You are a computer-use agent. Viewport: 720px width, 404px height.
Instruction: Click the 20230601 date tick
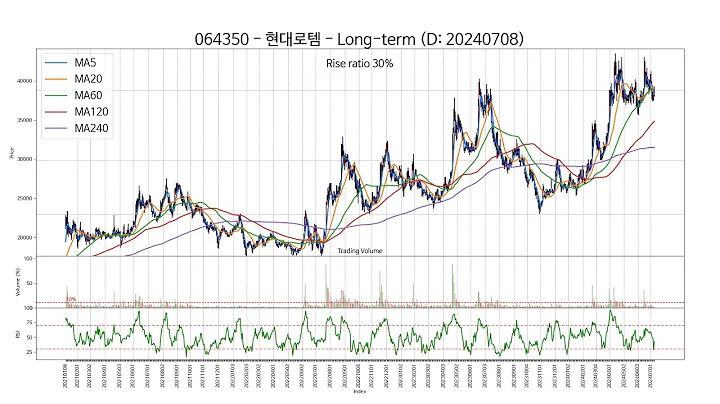coord(470,375)
